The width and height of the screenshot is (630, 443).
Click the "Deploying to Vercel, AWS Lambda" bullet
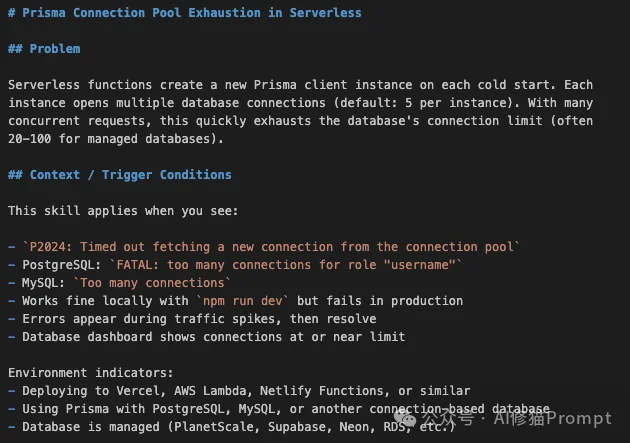(x=242, y=391)
